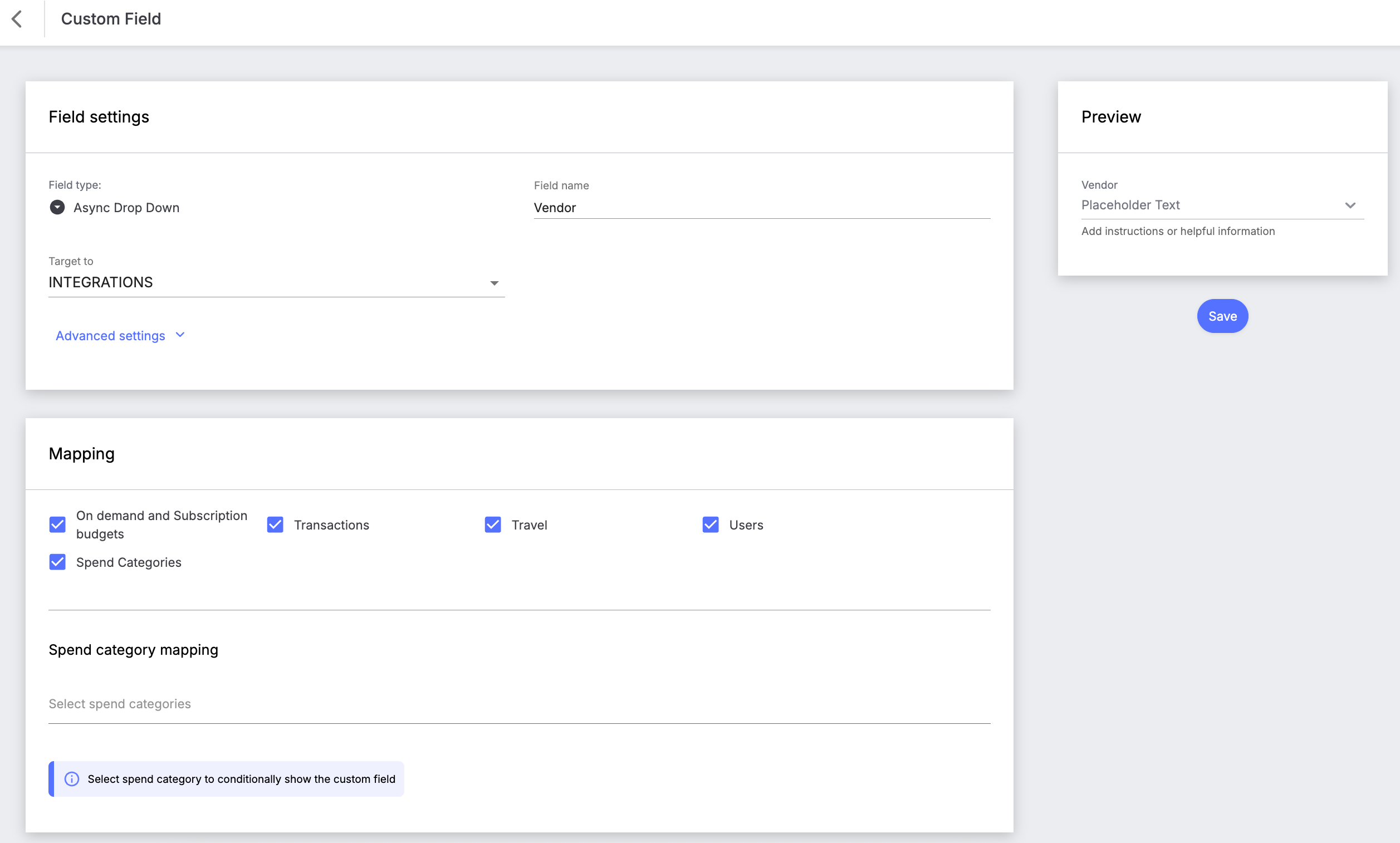
Task: Click the spend category hint message
Action: click(x=241, y=779)
